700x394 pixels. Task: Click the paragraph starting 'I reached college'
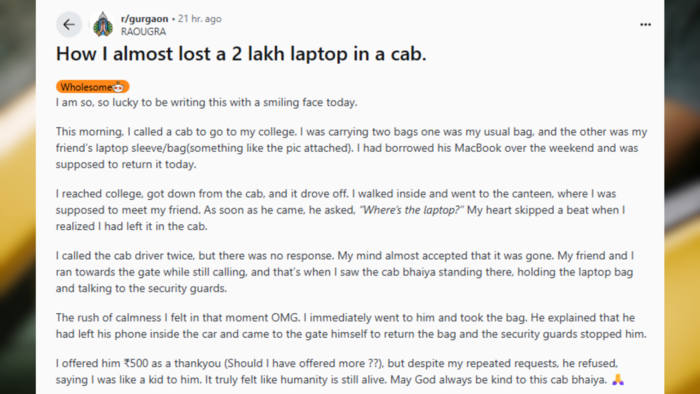pos(340,210)
